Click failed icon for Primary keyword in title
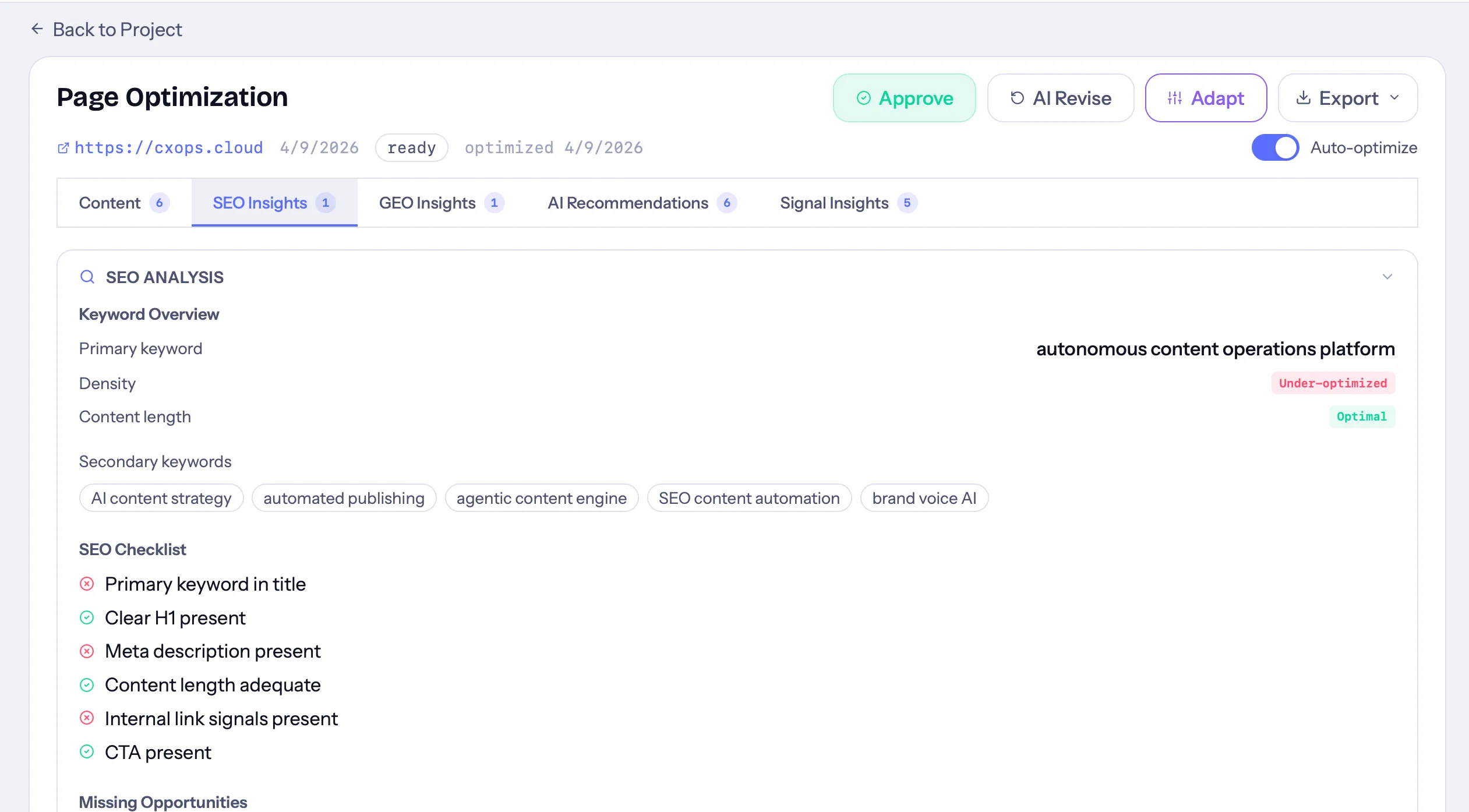The height and width of the screenshot is (812, 1469). tap(87, 584)
